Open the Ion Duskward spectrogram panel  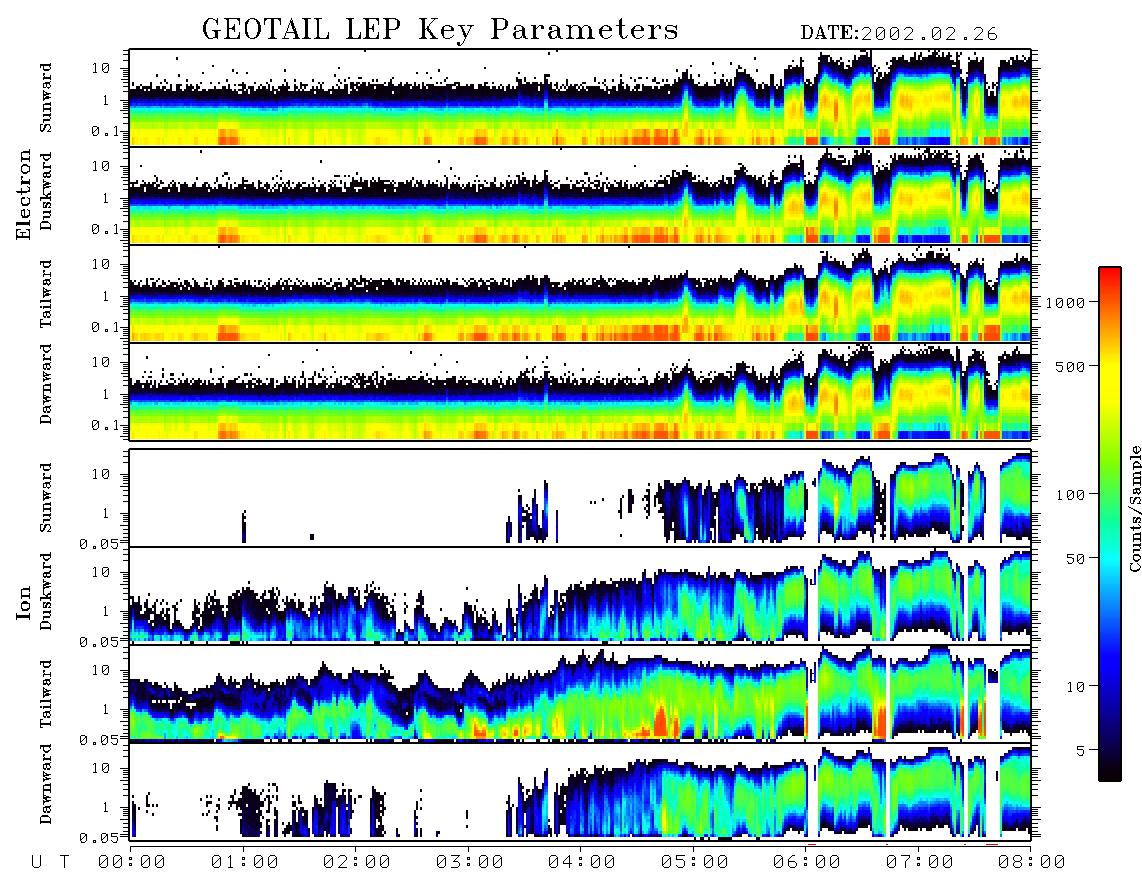(580, 595)
